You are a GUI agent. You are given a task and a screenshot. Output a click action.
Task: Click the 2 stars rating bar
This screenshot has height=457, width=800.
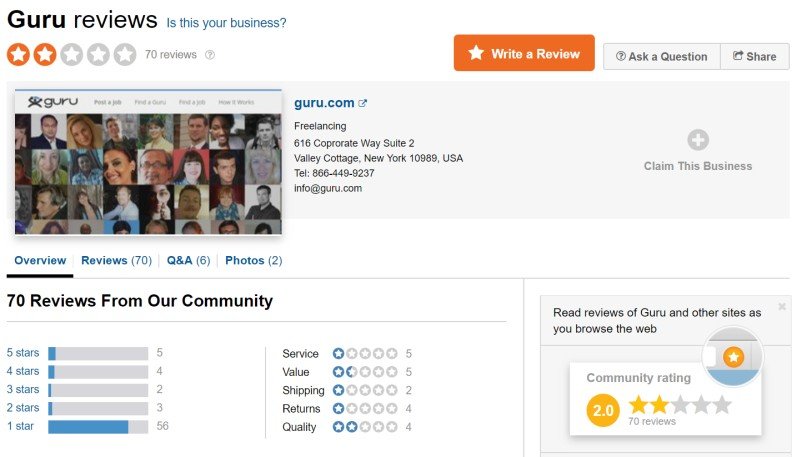point(98,409)
